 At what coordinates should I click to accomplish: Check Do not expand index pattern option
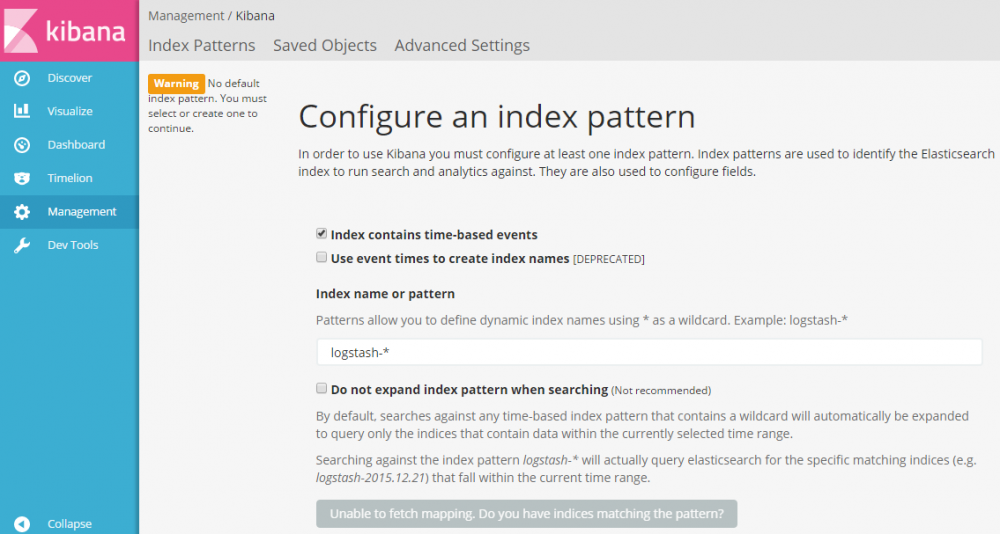[322, 388]
